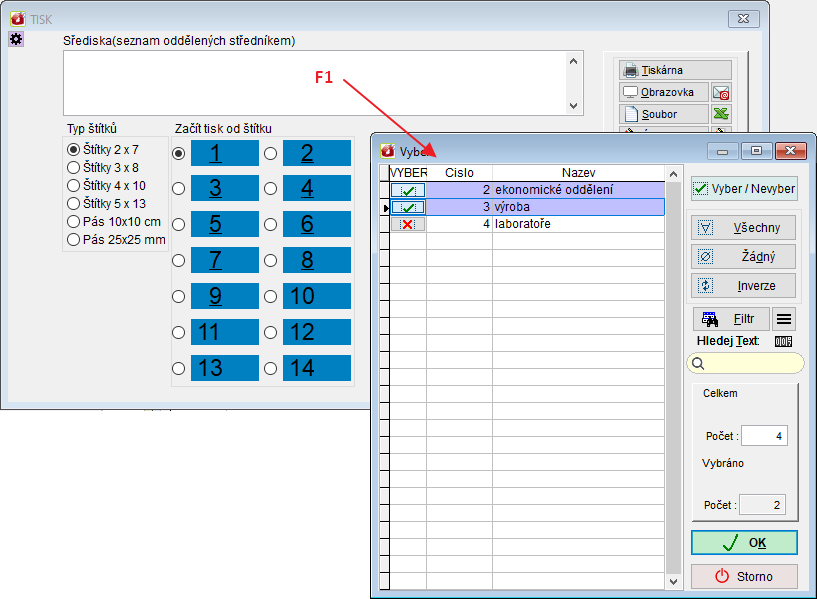The height and width of the screenshot is (599, 817).
Task: Close the TISK window
Action: [x=744, y=19]
